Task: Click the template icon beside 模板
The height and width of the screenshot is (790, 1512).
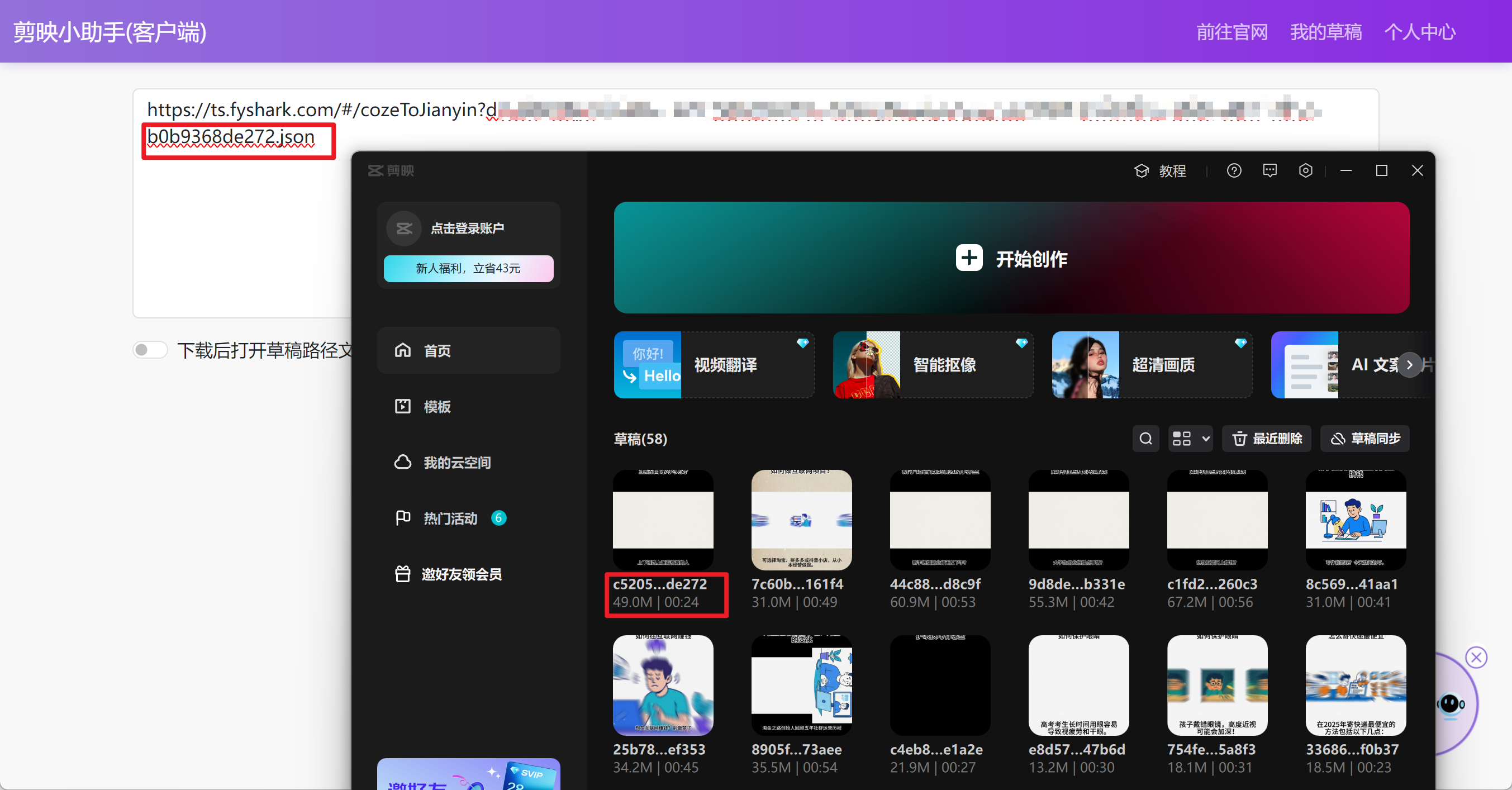Action: click(403, 406)
